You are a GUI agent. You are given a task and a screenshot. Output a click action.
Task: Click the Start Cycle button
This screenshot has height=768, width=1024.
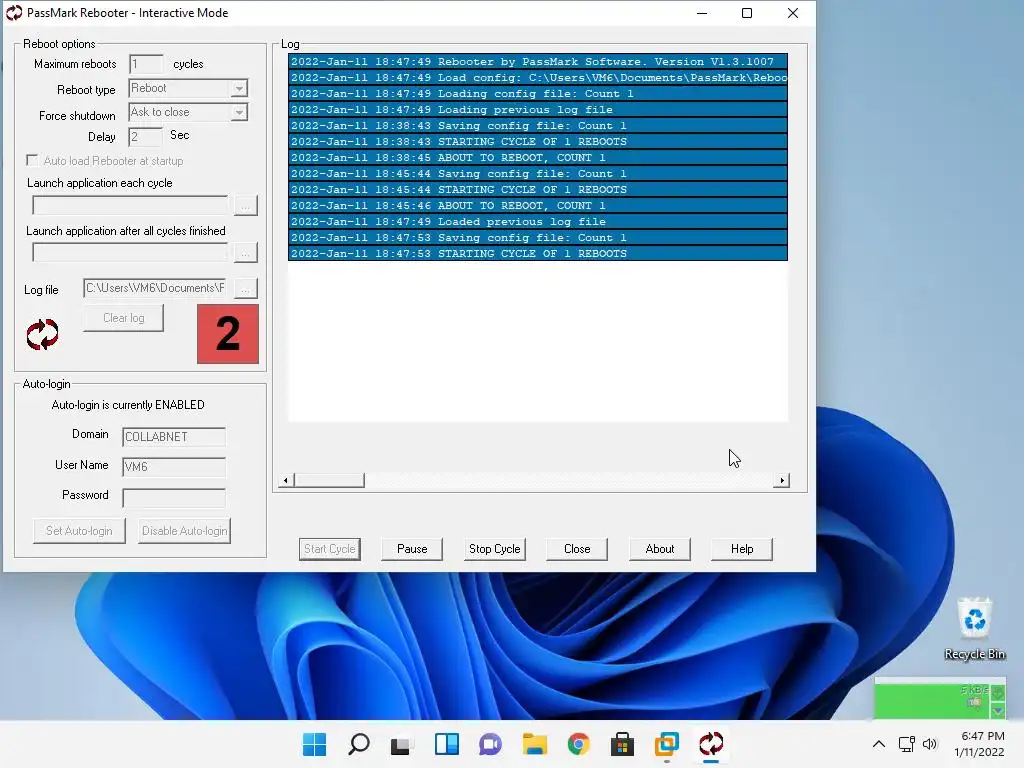(x=330, y=549)
